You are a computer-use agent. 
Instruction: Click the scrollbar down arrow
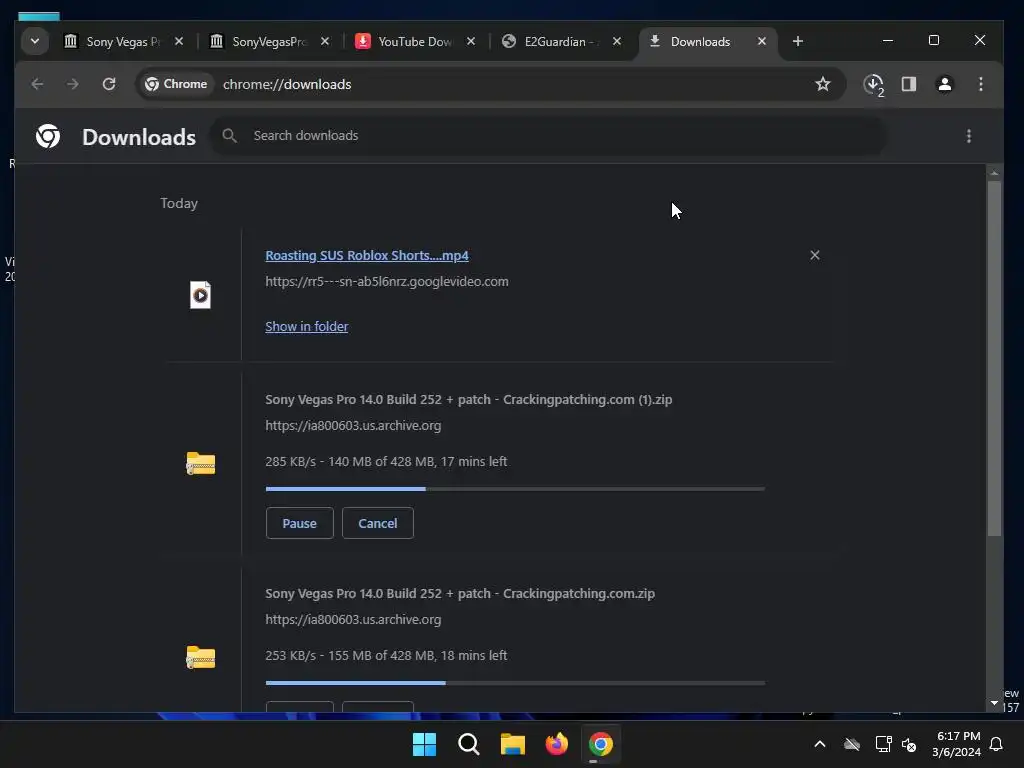coord(994,703)
